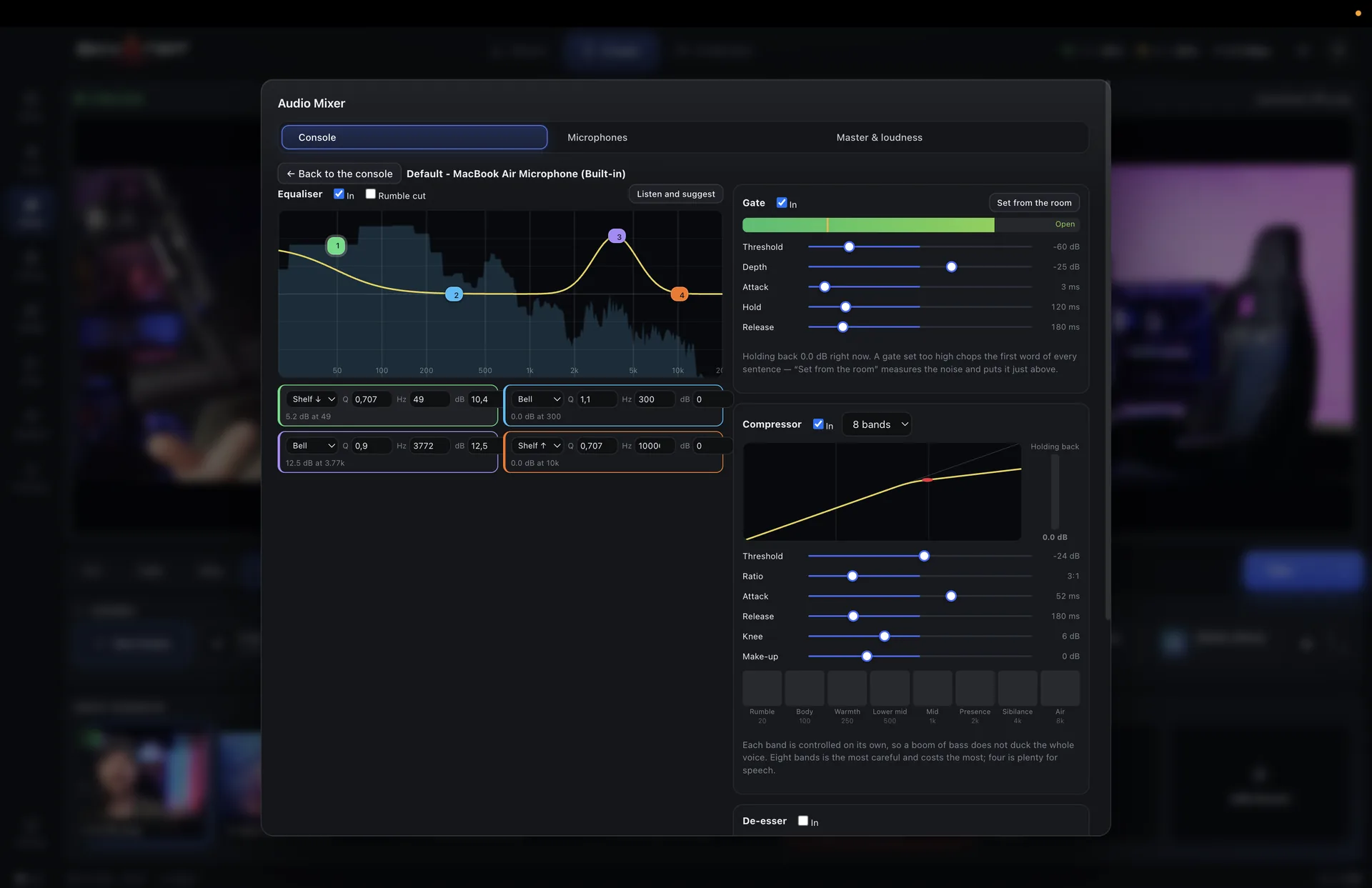Viewport: 1372px width, 888px height.
Task: Click the Gate Threshold slider
Action: click(x=920, y=246)
